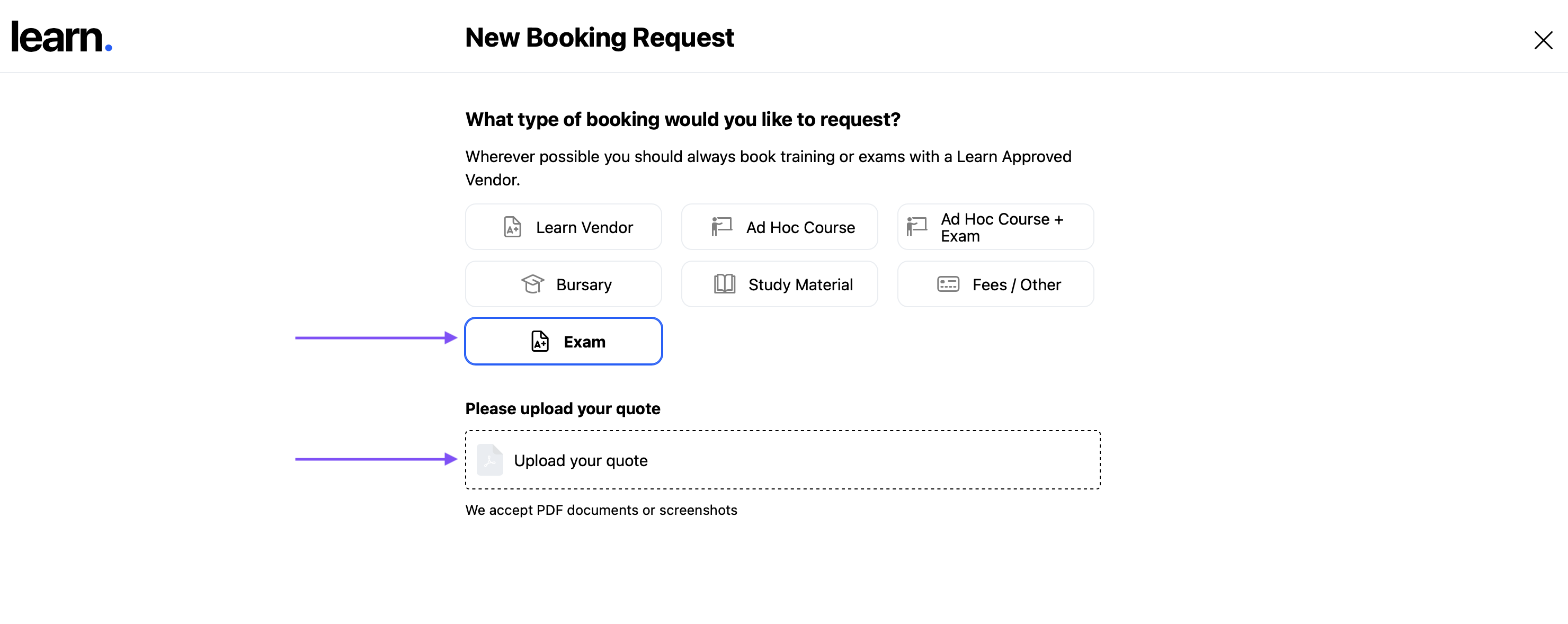Click the Fees / Other card icon
1568x624 pixels.
coord(948,284)
